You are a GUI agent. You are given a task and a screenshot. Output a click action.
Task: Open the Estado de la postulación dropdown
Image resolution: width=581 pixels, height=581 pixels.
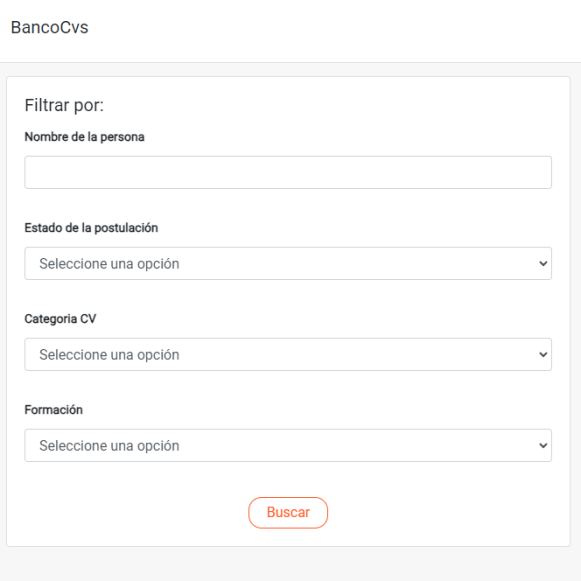click(288, 263)
